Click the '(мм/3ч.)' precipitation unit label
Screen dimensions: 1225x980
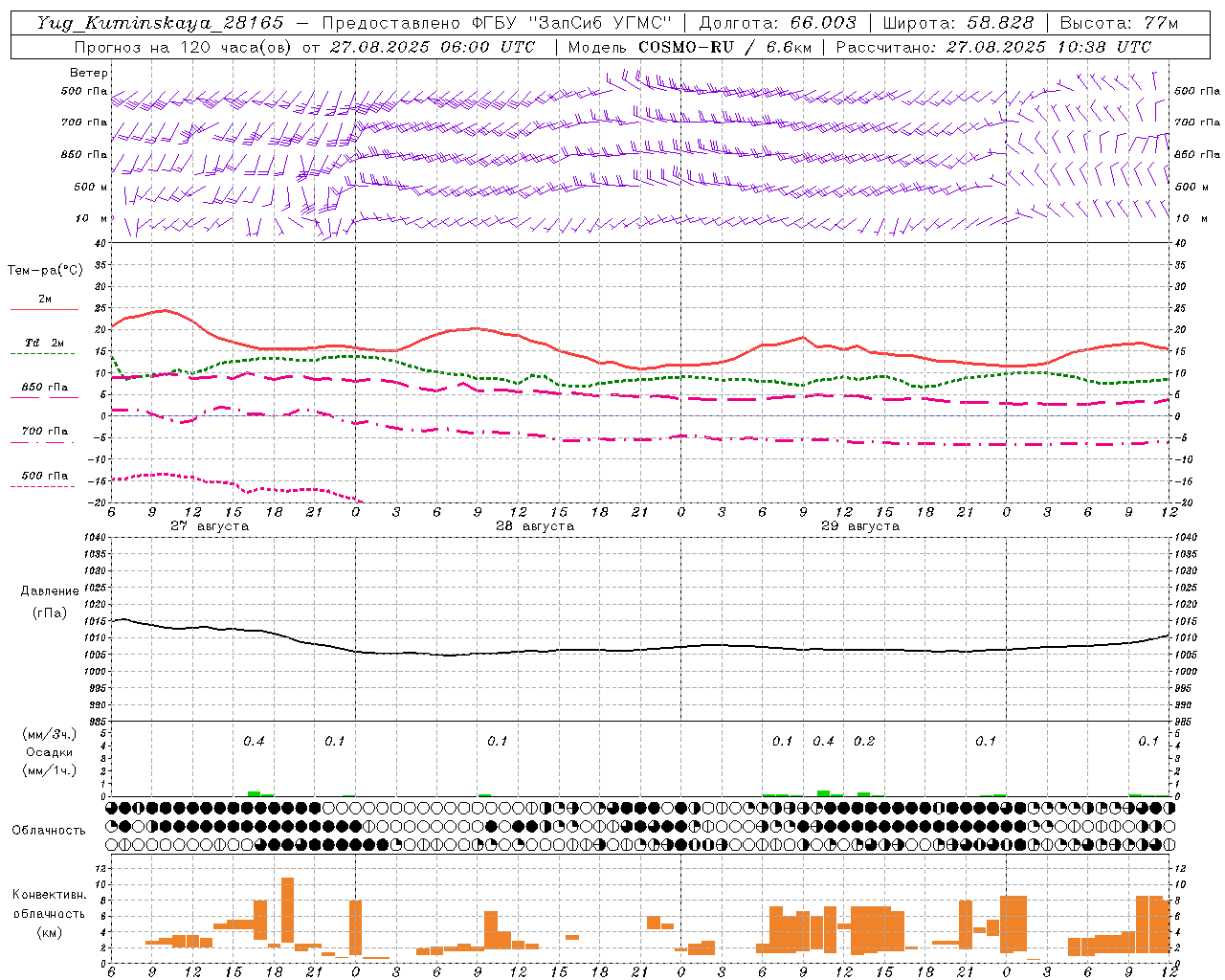[50, 734]
